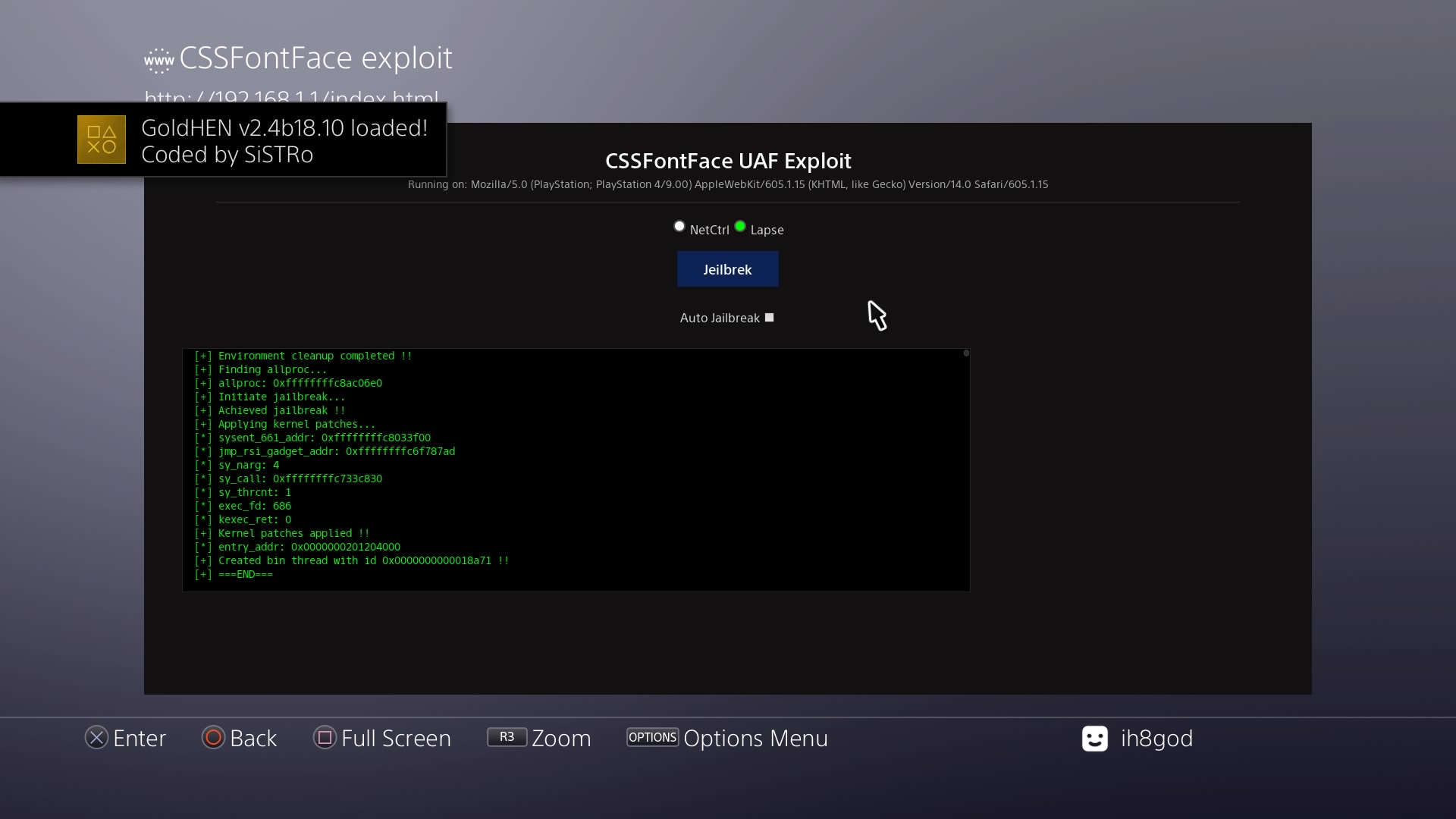Click log line 'exec_fd: 686'
The image size is (1456, 819).
243,506
